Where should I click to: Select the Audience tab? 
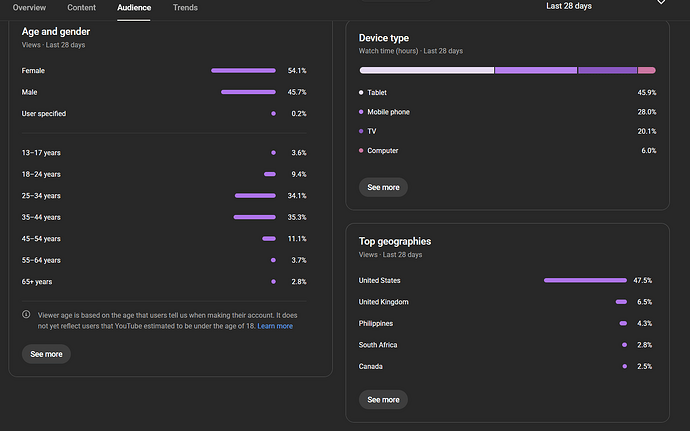[x=134, y=7]
